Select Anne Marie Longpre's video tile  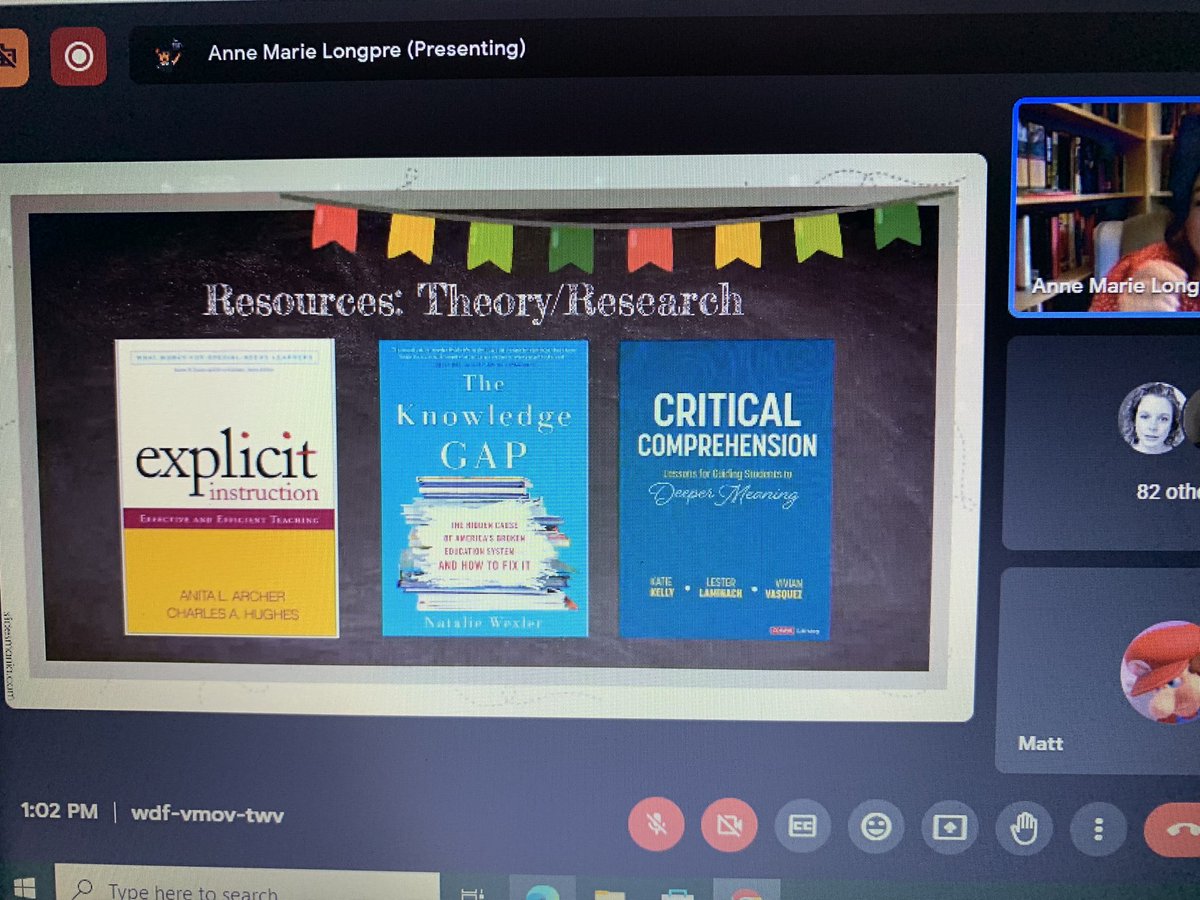1105,207
